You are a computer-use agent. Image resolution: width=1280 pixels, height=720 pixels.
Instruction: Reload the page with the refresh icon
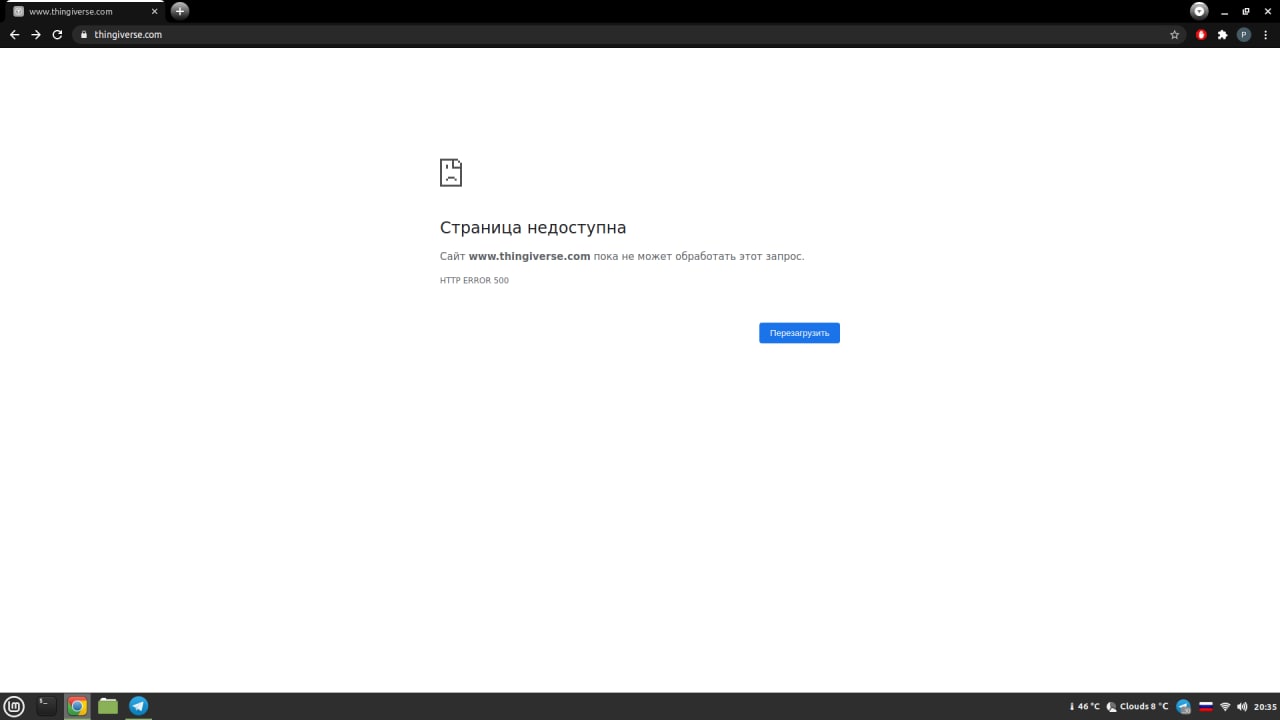(x=57, y=34)
